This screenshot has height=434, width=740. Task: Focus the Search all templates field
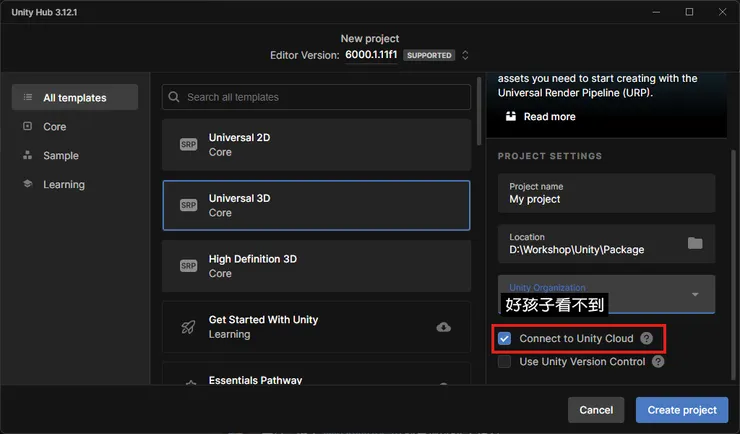click(316, 97)
